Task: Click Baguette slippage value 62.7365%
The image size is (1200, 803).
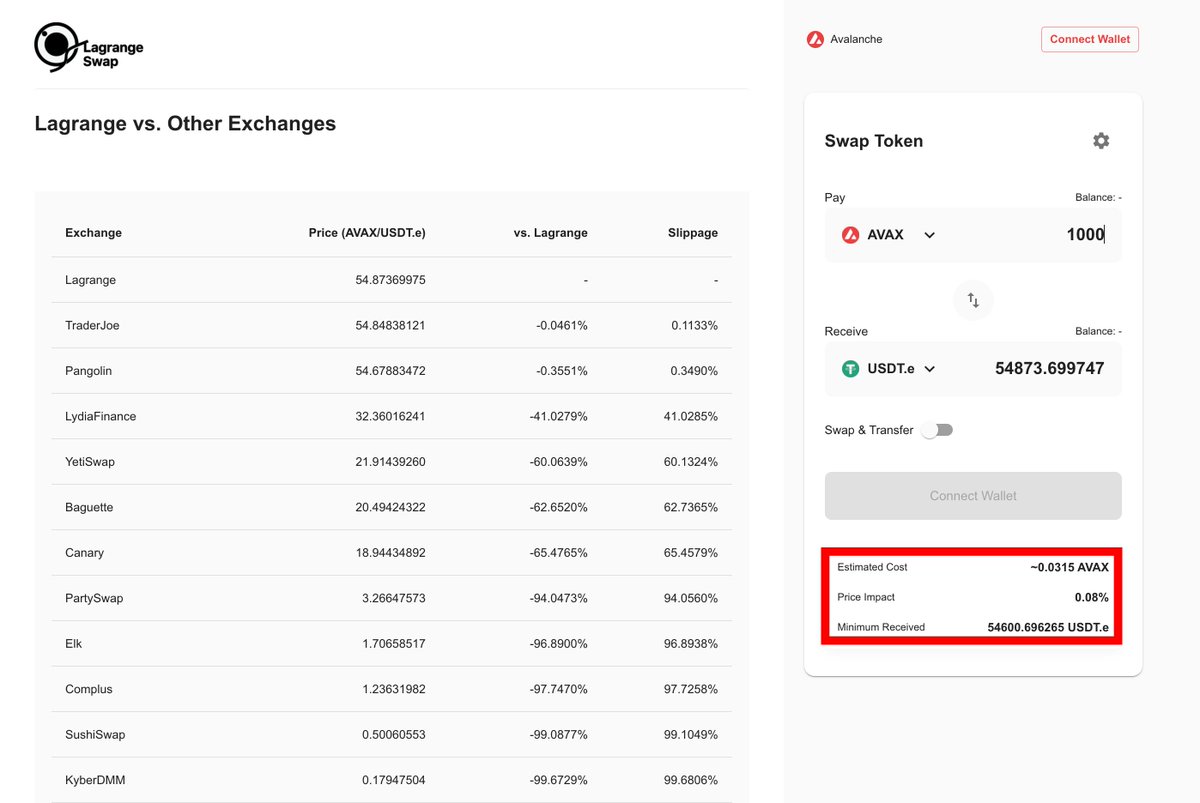Action: tap(691, 508)
